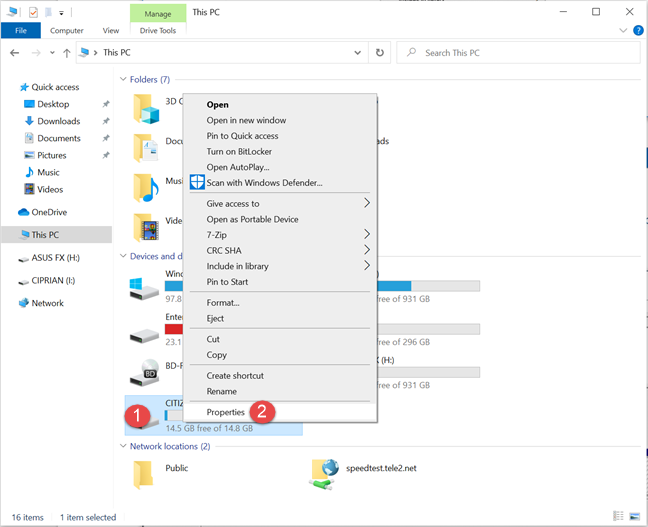Open Customize Quick Access Toolbar dropdown

click(61, 13)
